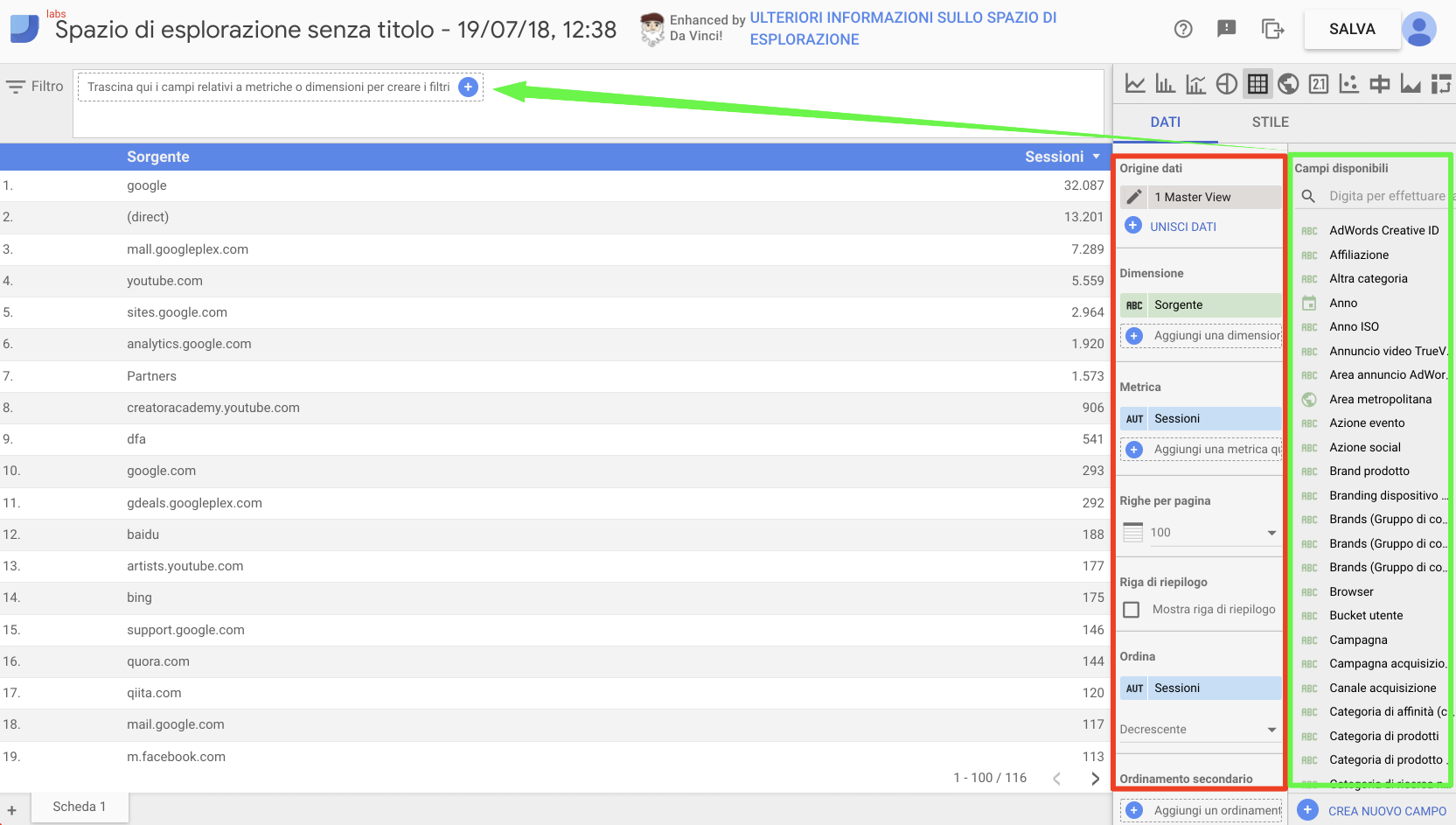The image size is (1456, 825).
Task: Switch to the STILE tab
Action: (1270, 122)
